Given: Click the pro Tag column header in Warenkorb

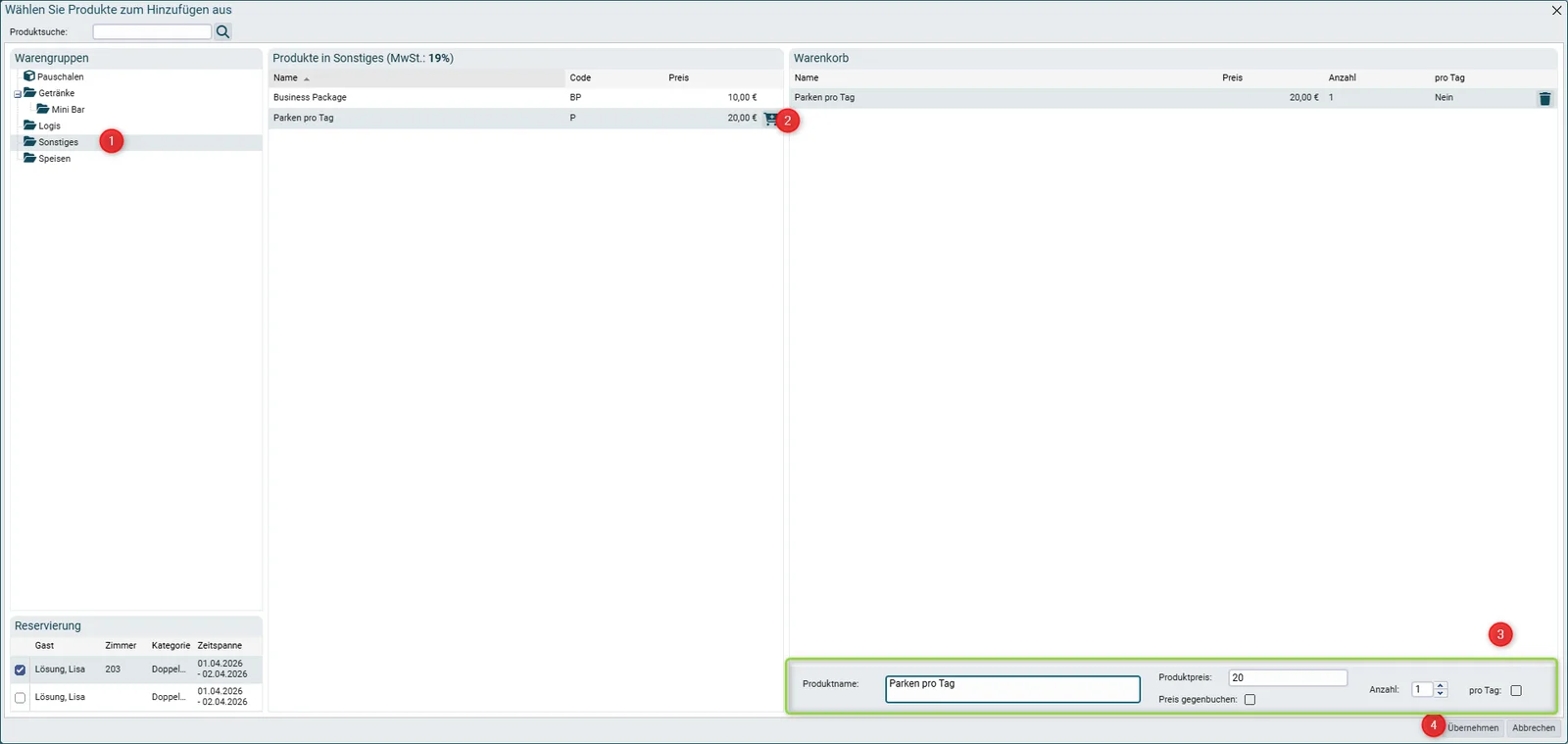Looking at the screenshot, I should (1449, 77).
